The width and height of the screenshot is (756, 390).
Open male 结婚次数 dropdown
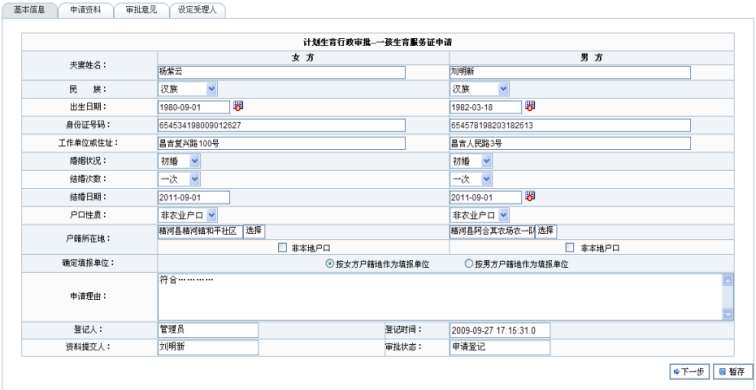click(x=471, y=179)
